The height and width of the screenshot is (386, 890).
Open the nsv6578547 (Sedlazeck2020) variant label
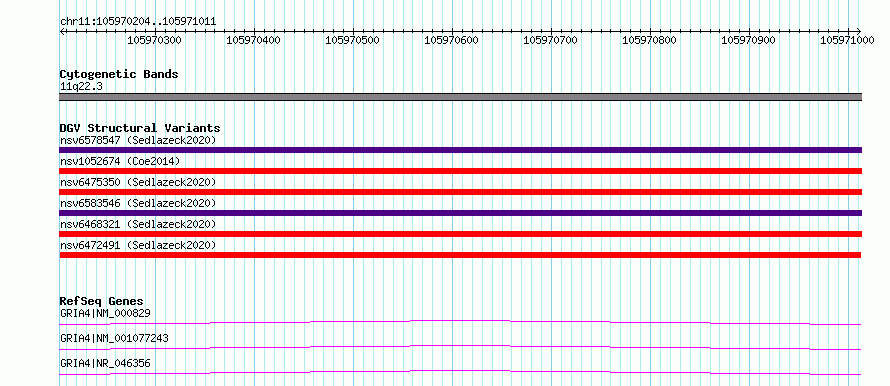(x=138, y=140)
